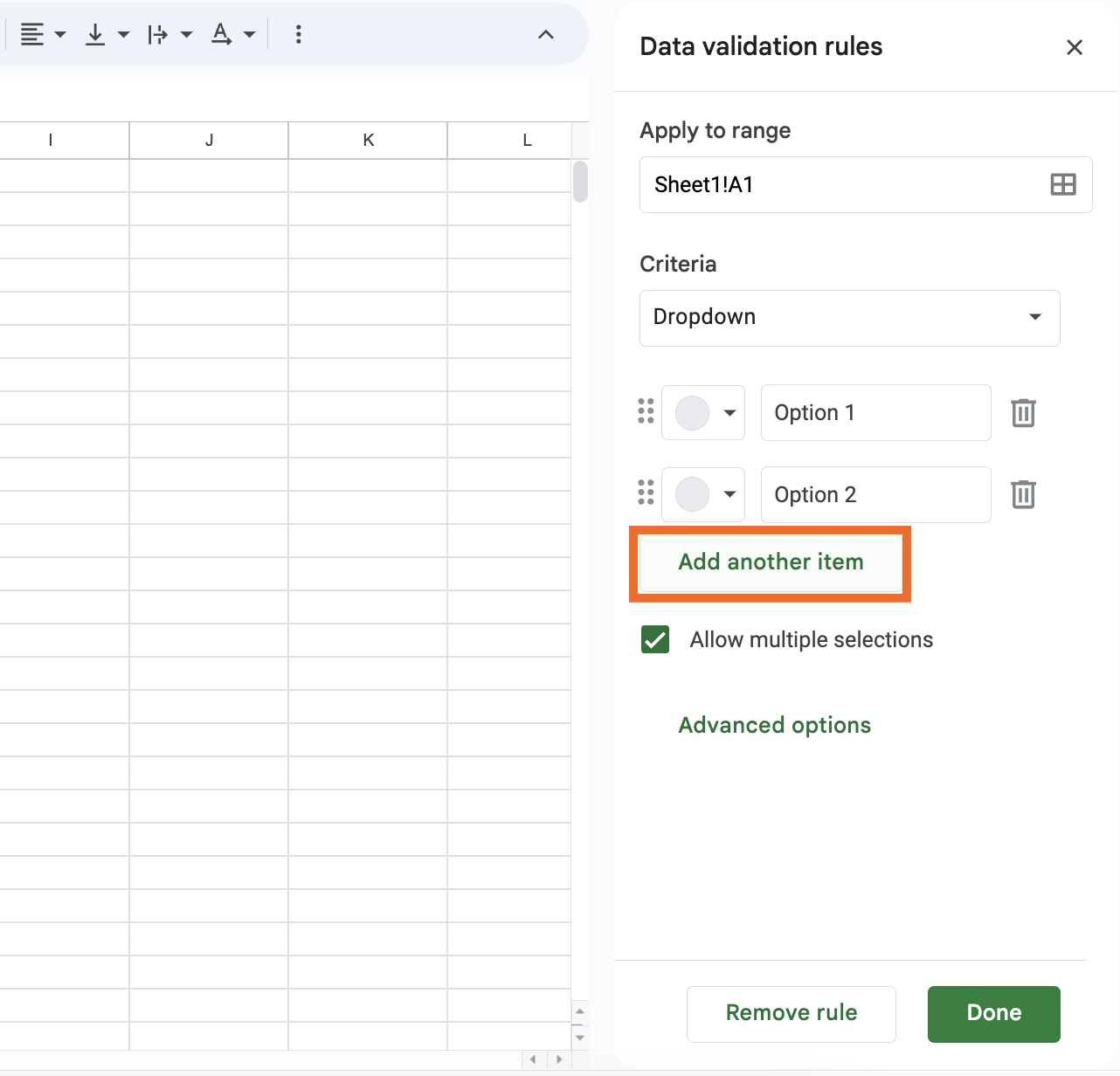Close the Data validation rules panel
Image resolution: width=1120 pixels, height=1076 pixels.
pos(1075,47)
